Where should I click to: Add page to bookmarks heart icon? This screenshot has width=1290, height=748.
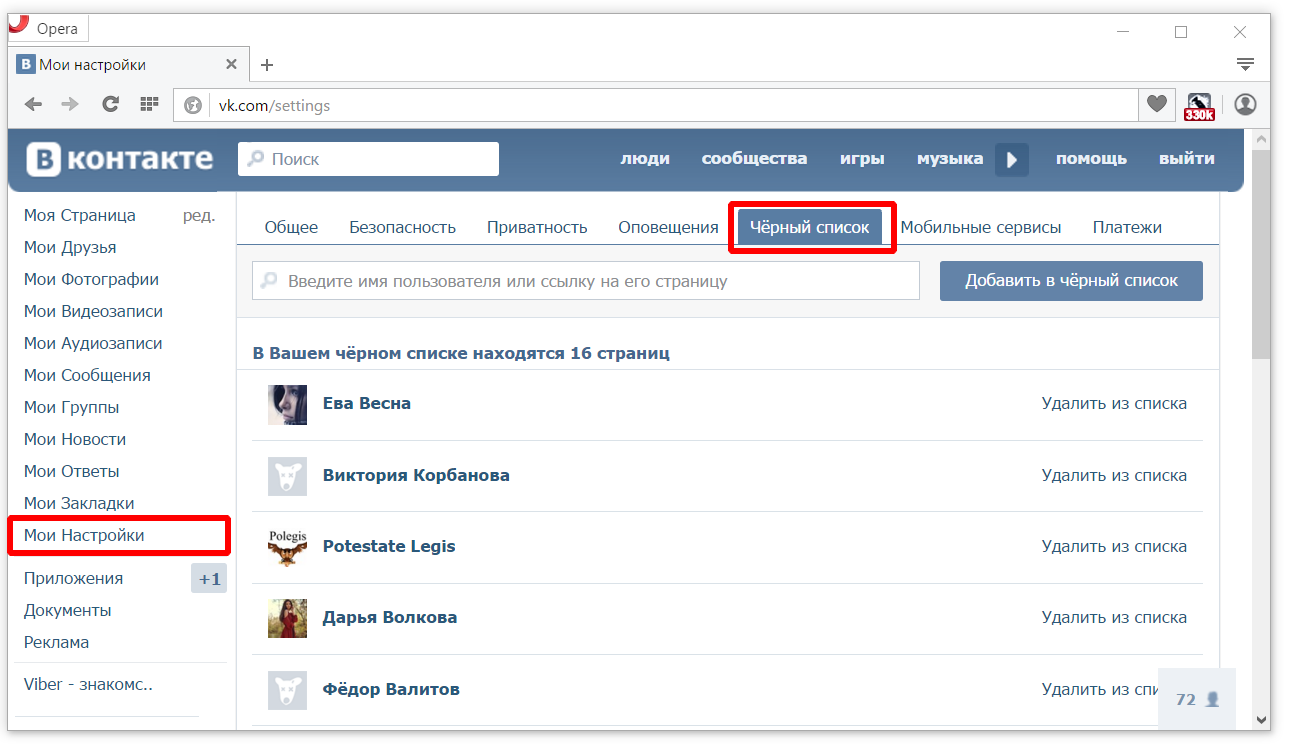tap(1157, 104)
